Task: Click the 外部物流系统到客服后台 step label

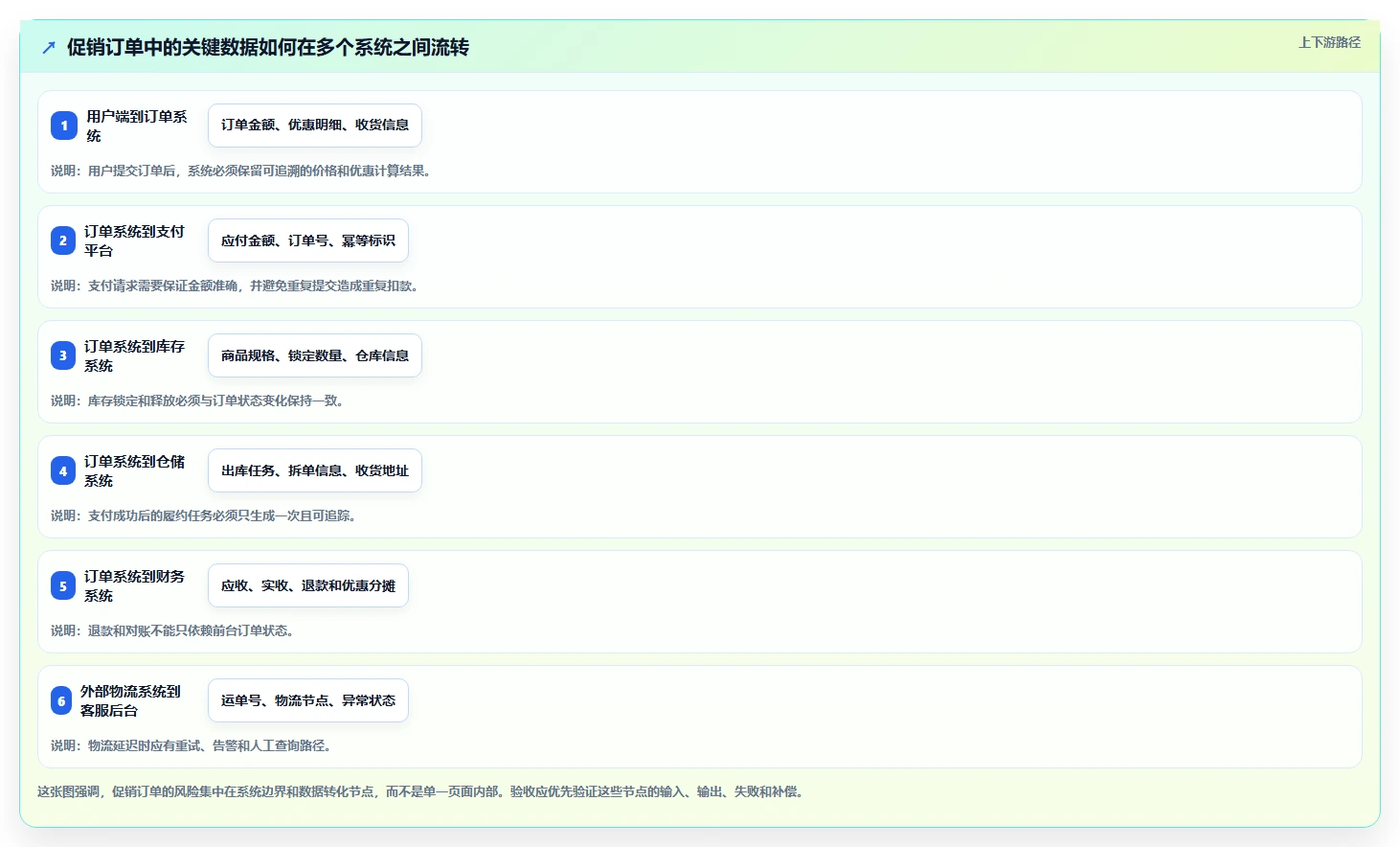Action: click(131, 700)
